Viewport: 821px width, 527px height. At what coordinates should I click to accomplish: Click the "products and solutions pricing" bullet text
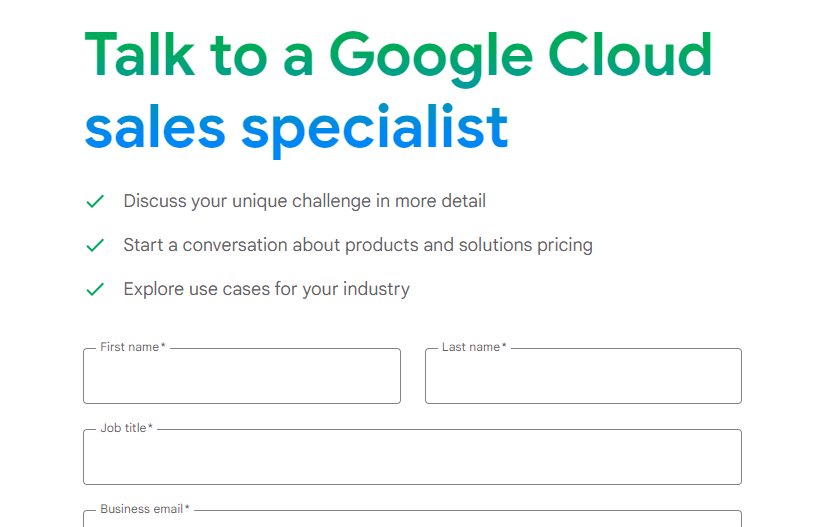click(469, 245)
